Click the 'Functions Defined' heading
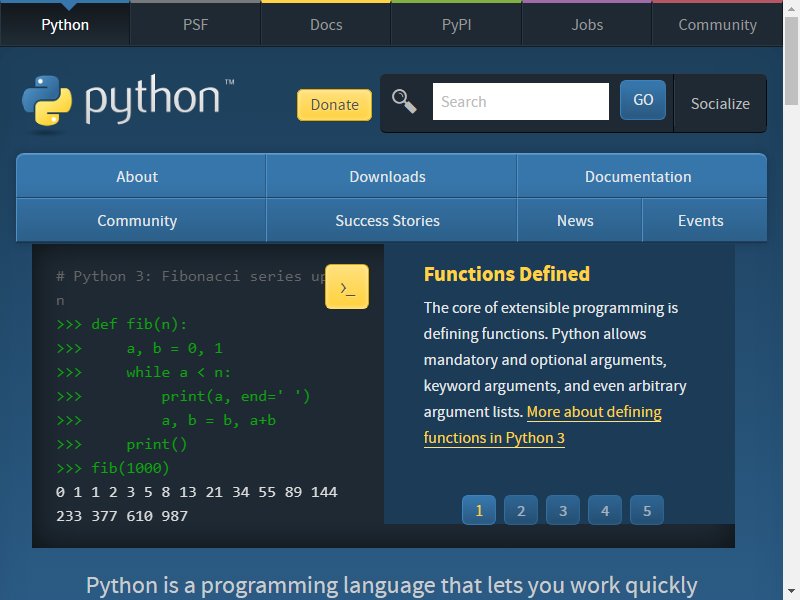800x600 pixels. click(x=507, y=274)
